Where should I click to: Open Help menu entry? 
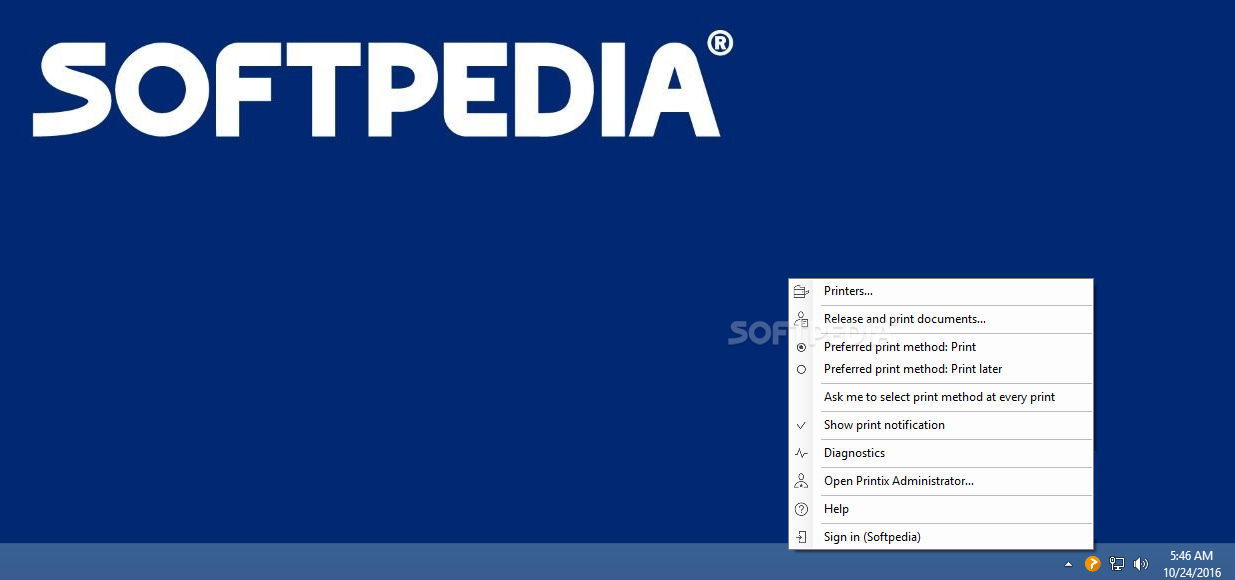[x=941, y=509]
